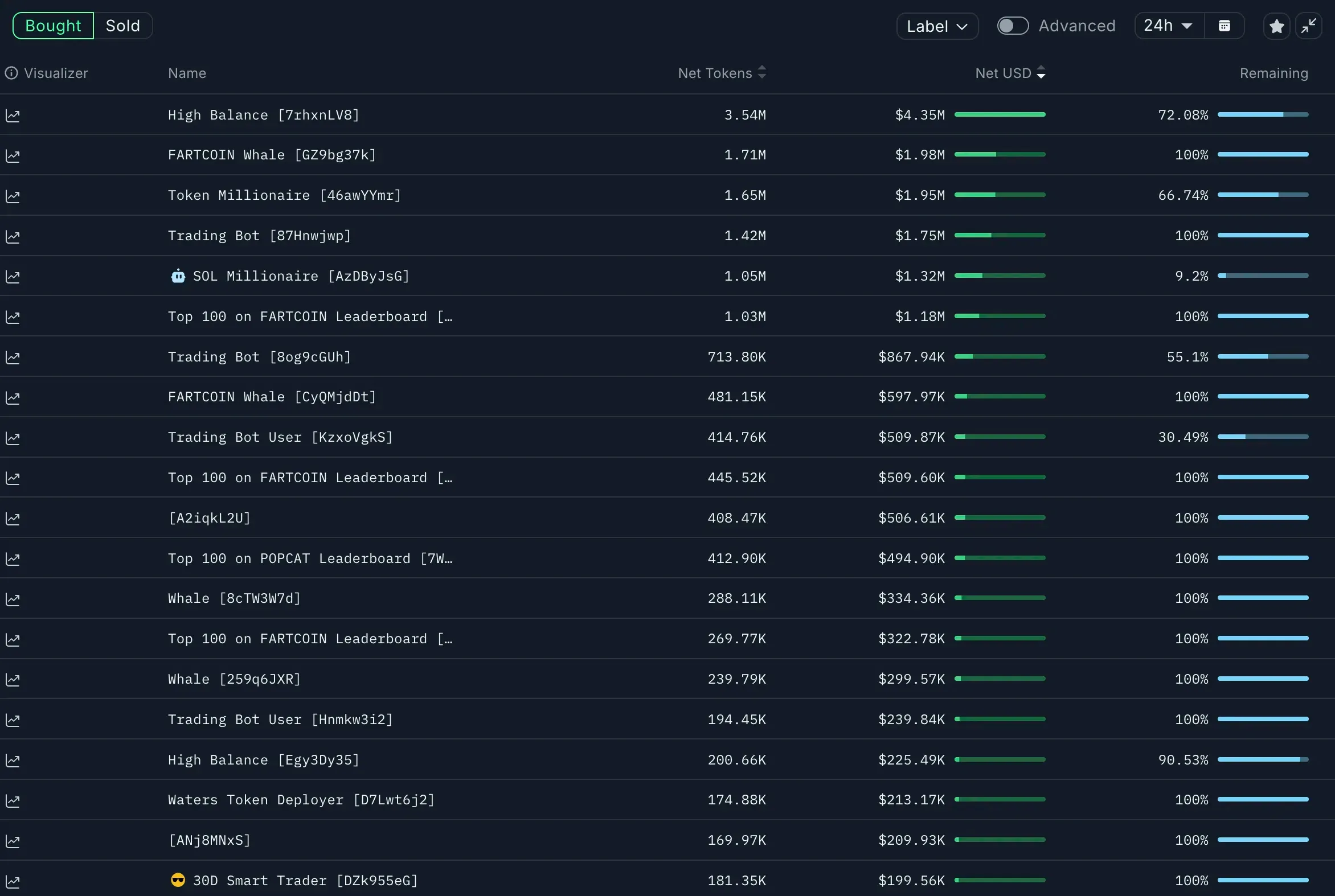Click the star favorites icon
This screenshot has width=1335, height=896.
pos(1276,26)
